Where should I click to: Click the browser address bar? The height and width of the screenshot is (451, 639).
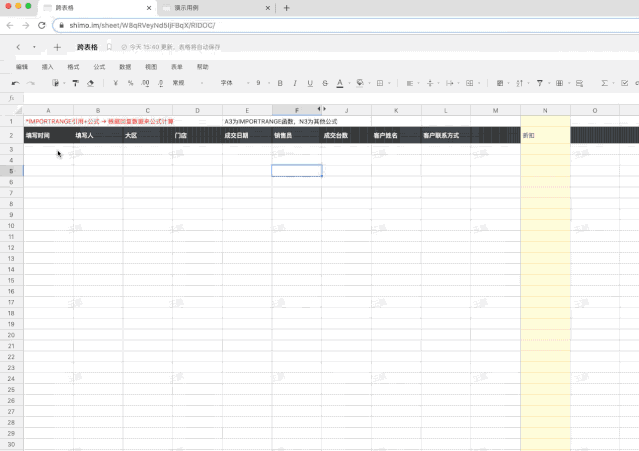click(346, 25)
